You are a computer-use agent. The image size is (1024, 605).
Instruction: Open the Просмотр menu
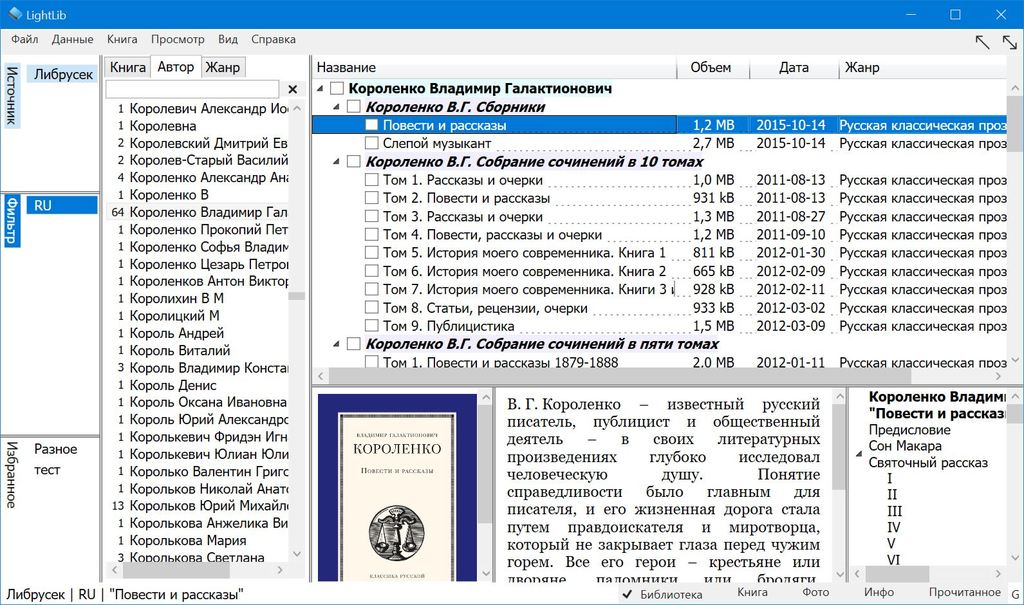coord(177,39)
